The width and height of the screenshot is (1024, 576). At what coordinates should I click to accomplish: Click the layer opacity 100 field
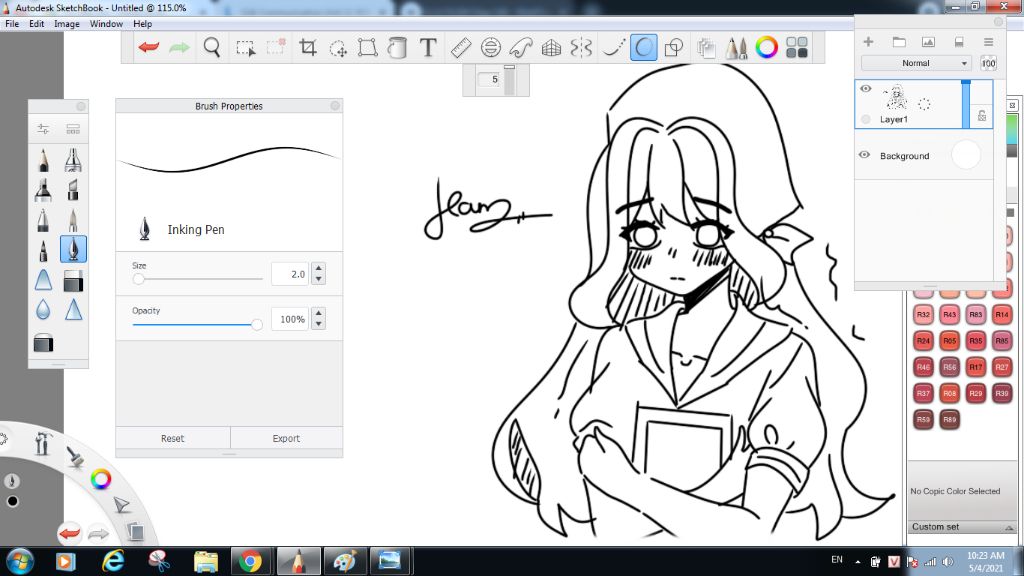pos(988,63)
